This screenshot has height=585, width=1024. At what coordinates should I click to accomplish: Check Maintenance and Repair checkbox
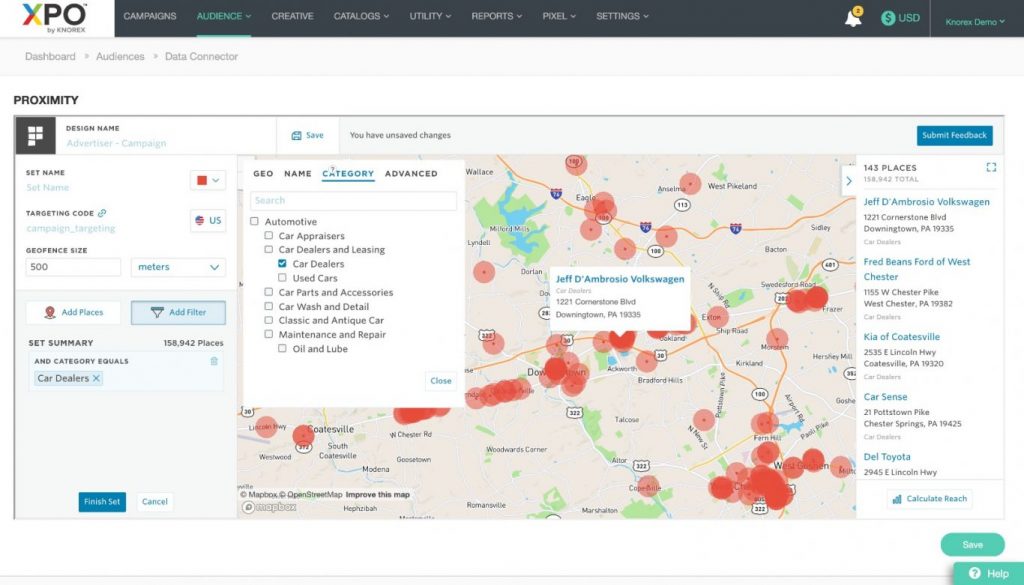point(268,334)
